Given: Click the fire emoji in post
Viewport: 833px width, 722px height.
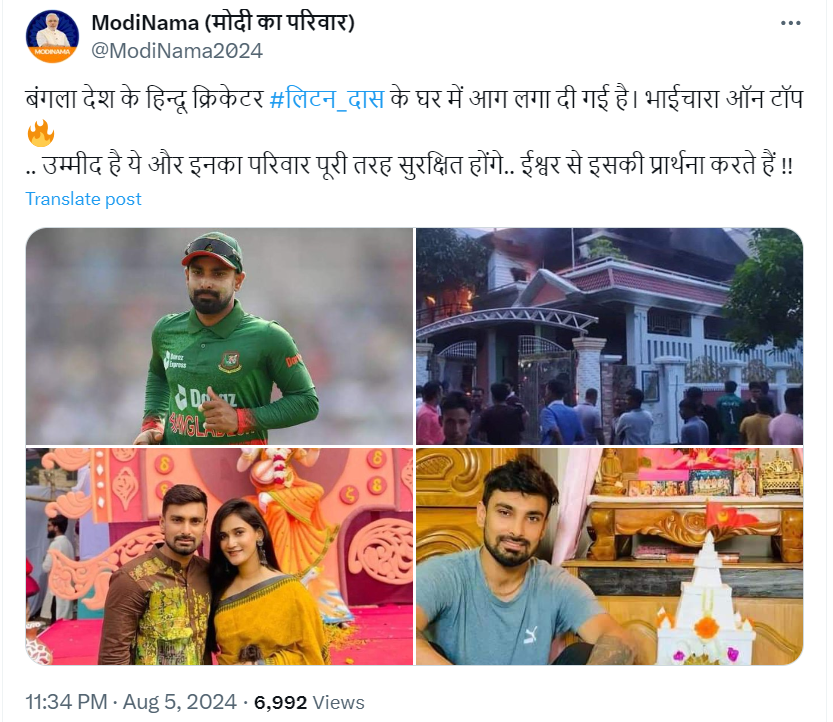Looking at the screenshot, I should tap(41, 133).
